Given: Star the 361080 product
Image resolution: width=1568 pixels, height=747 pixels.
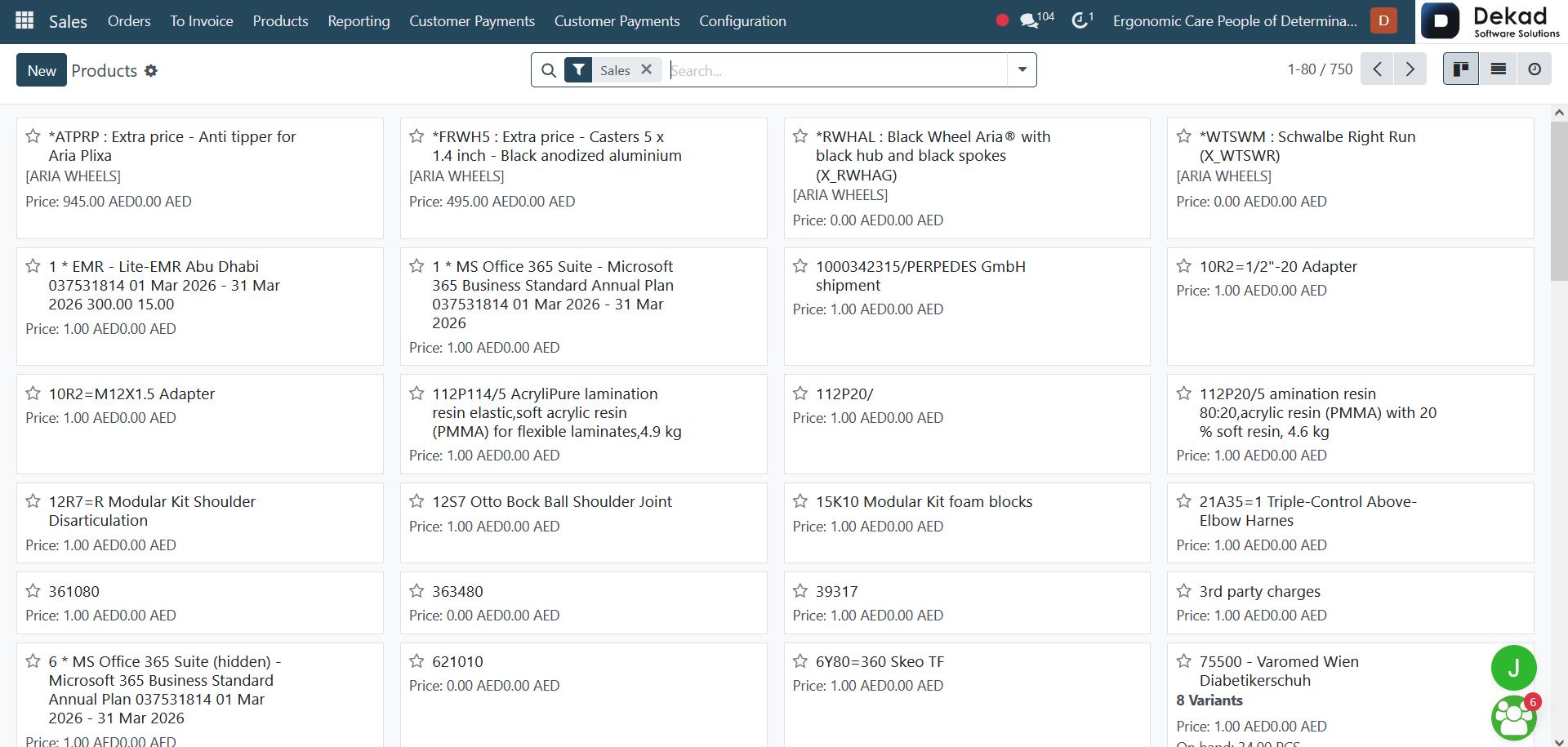Looking at the screenshot, I should point(33,591).
